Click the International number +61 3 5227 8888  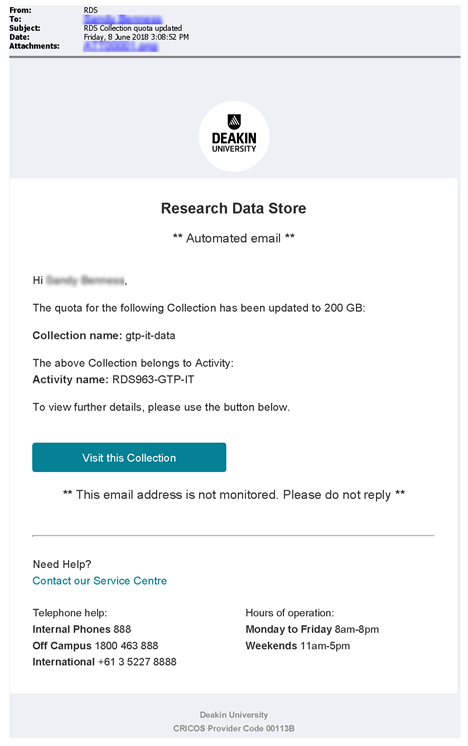coord(137,662)
